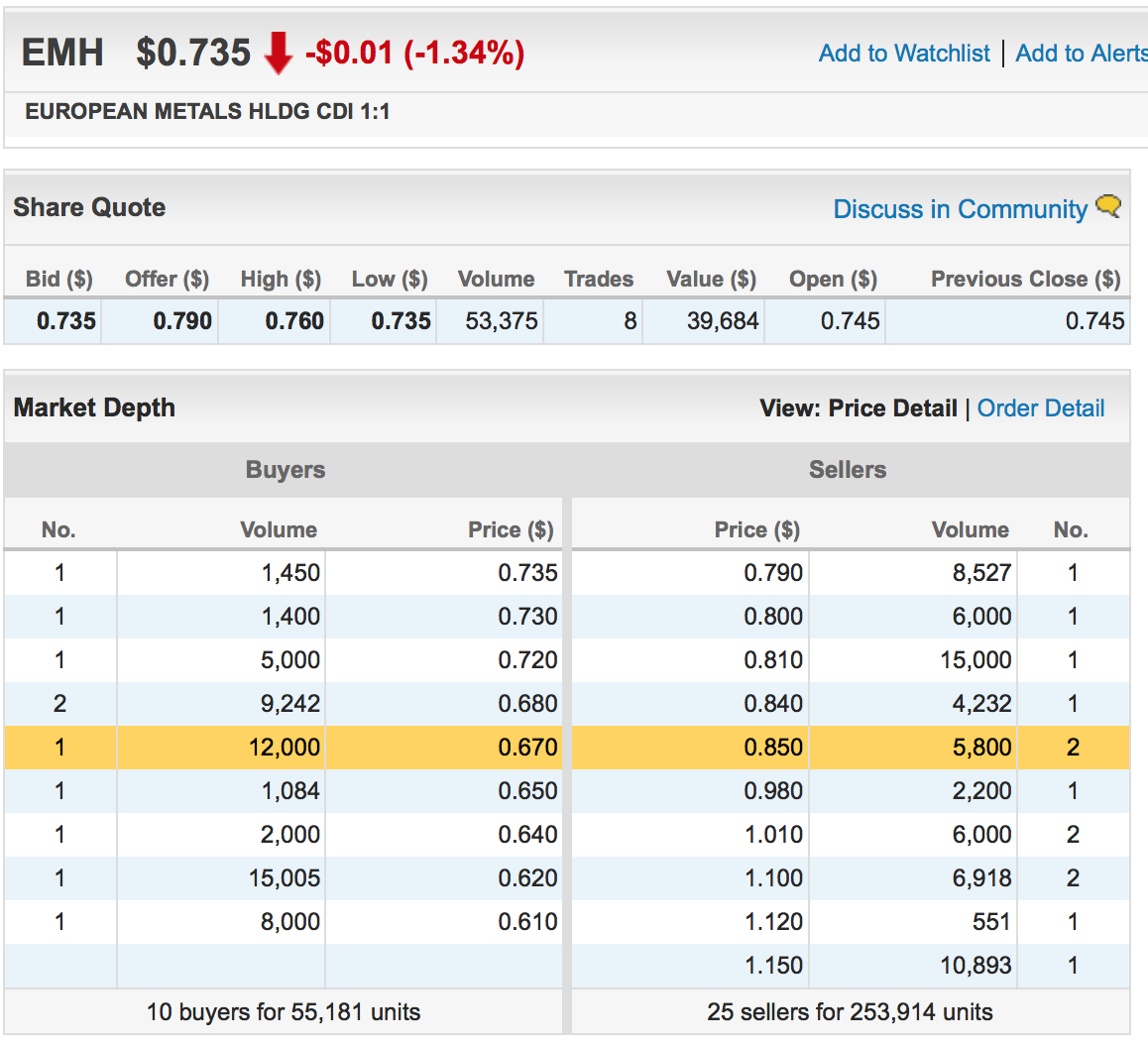Image resolution: width=1148 pixels, height=1045 pixels.
Task: Click buyer price 0.650
Action: (x=527, y=791)
